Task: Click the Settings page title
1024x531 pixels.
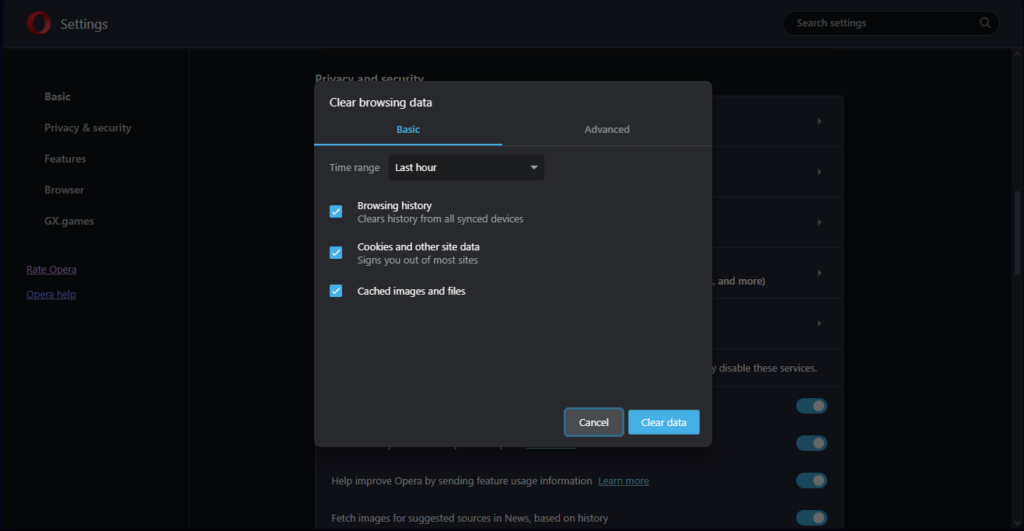Action: (x=84, y=24)
